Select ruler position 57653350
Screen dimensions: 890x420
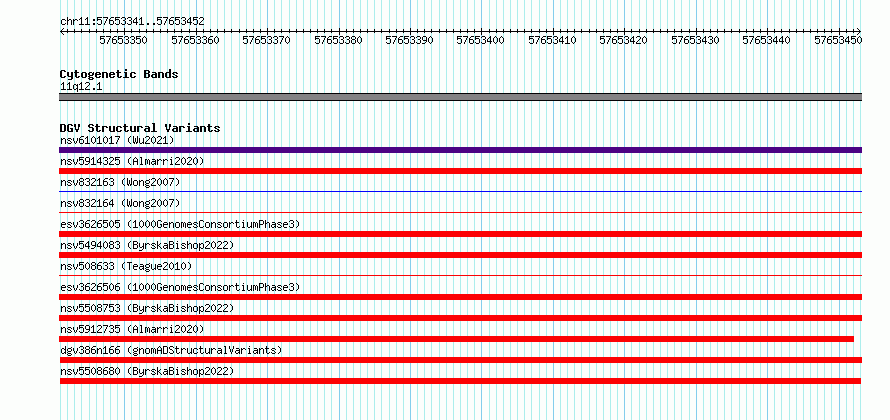[124, 40]
